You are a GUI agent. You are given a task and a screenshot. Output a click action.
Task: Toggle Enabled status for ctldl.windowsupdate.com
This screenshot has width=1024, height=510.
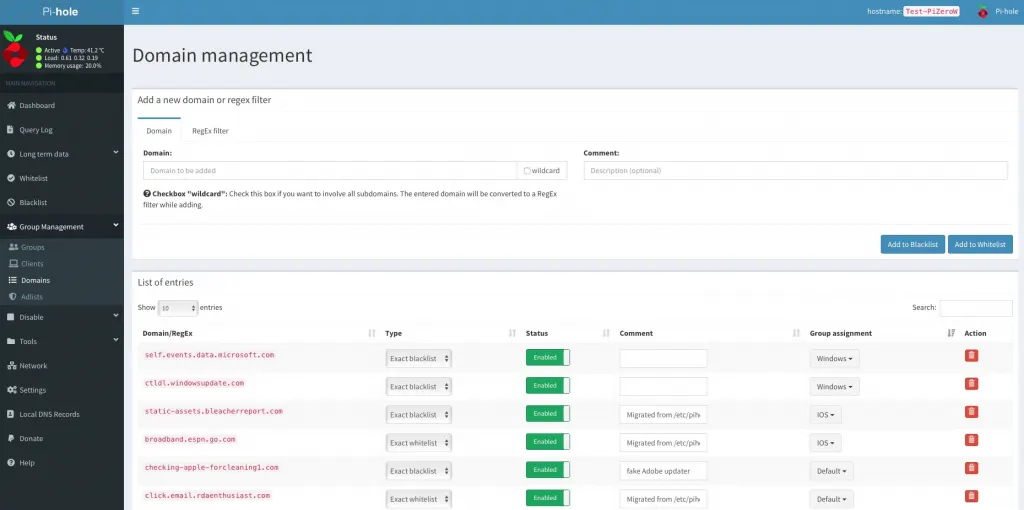(x=548, y=385)
